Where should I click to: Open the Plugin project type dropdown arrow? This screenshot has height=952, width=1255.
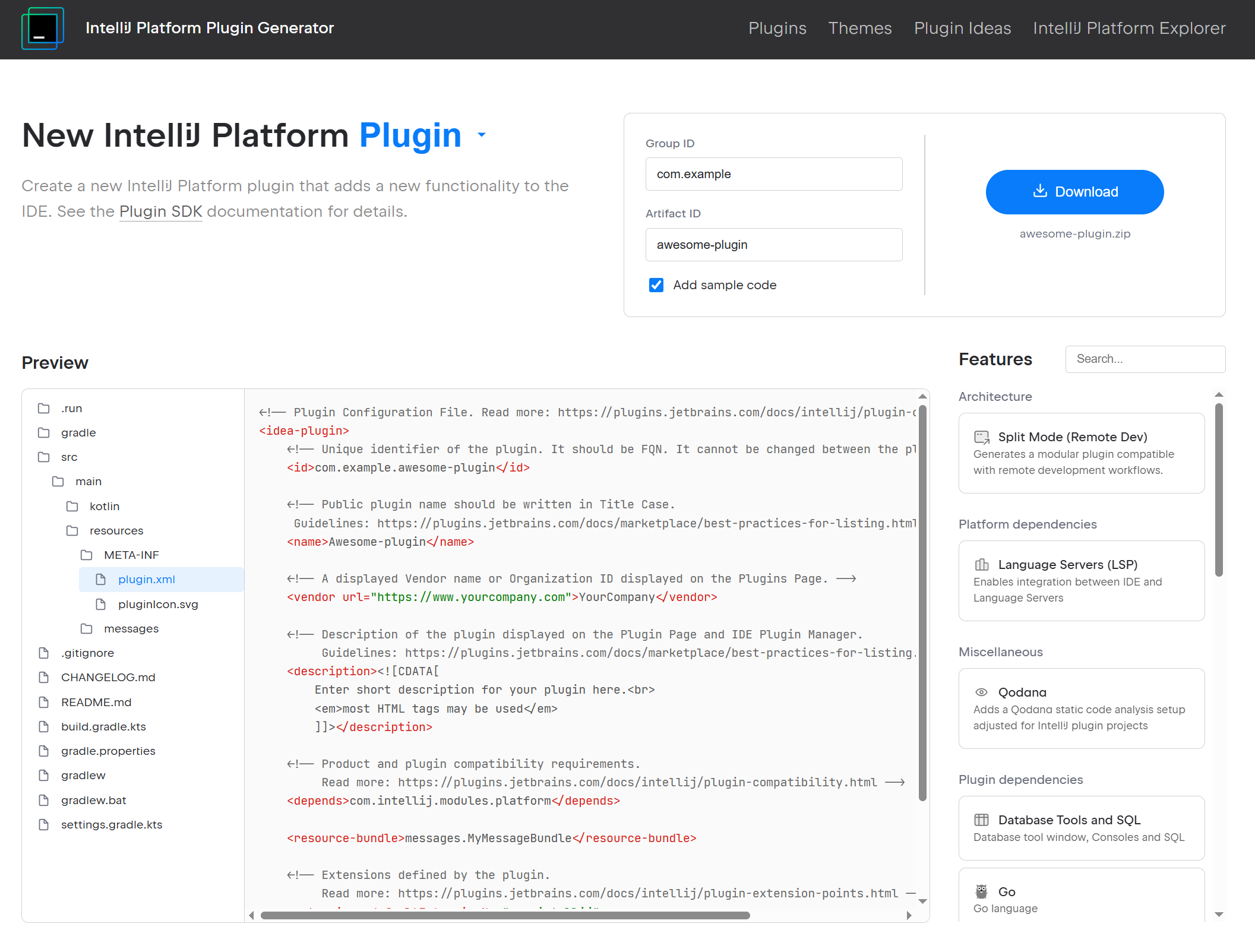[x=482, y=135]
